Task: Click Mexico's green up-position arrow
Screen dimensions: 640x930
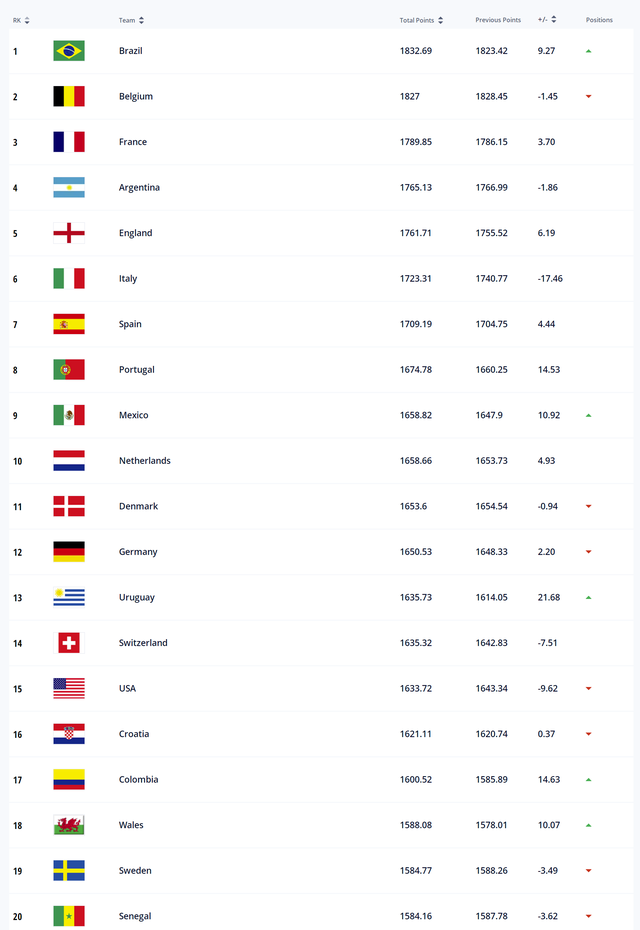Action: [588, 415]
